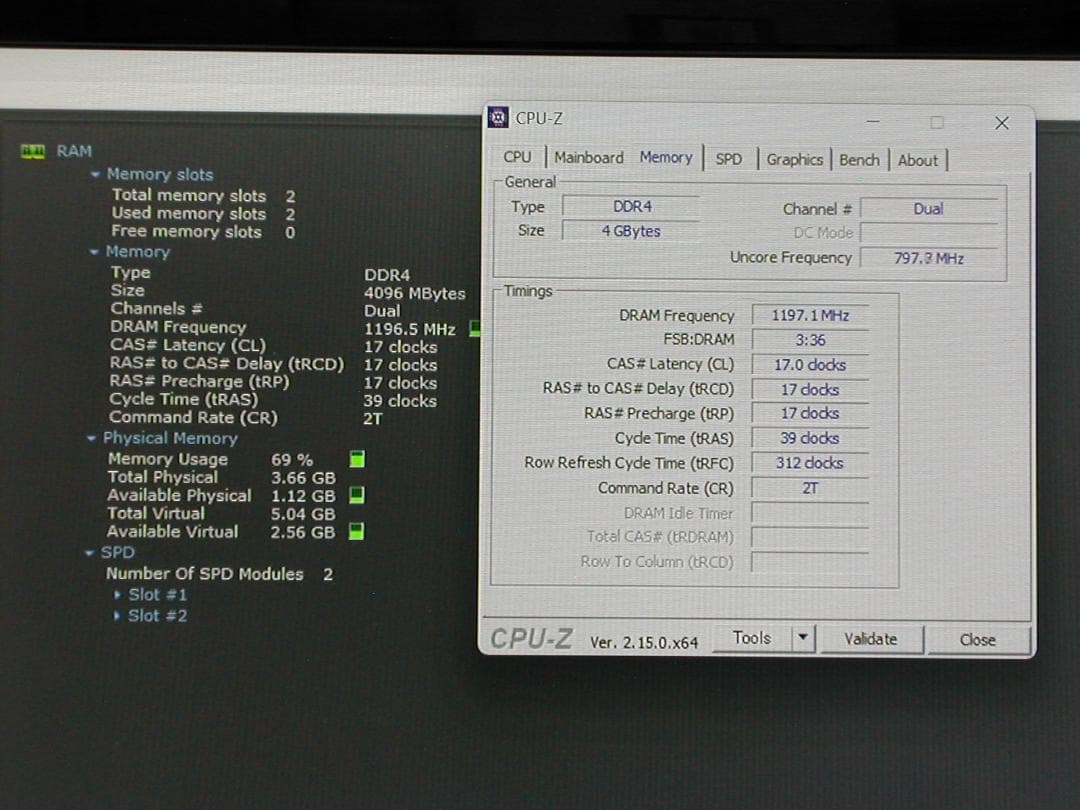Click the Close button in CPU-Z
This screenshot has height=810, width=1080.
[x=977, y=640]
